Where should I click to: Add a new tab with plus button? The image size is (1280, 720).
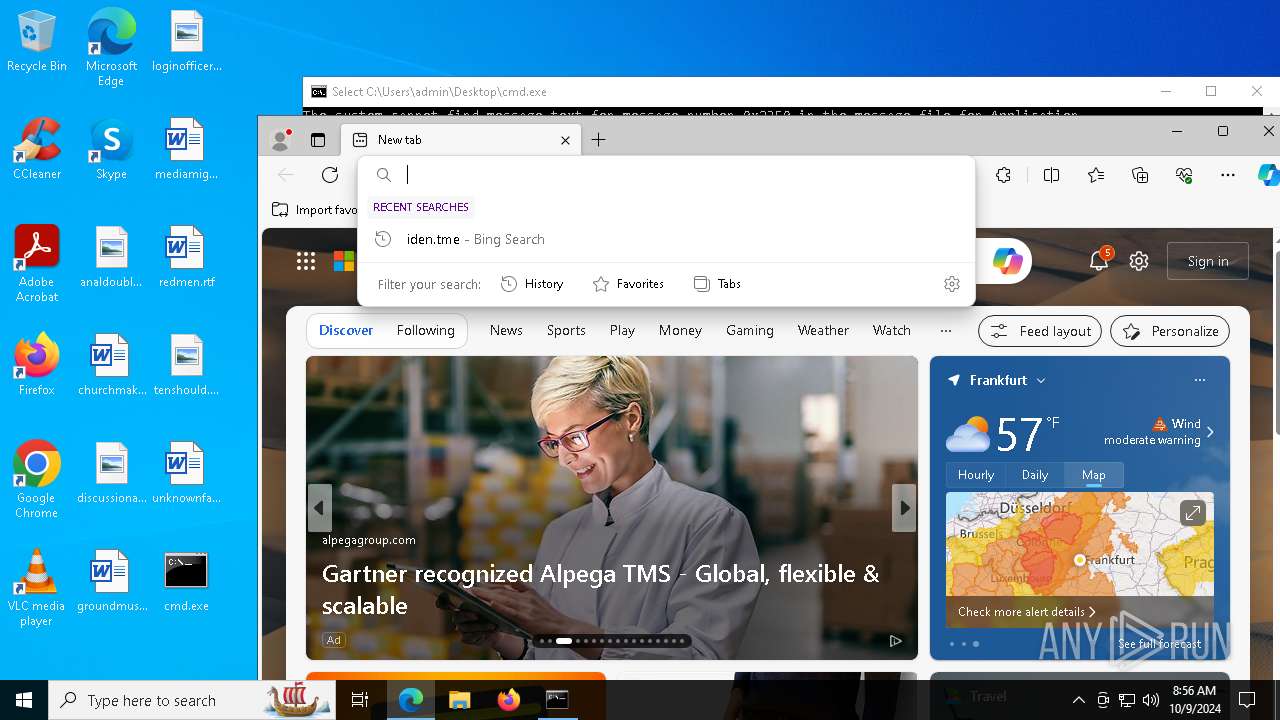[x=598, y=140]
